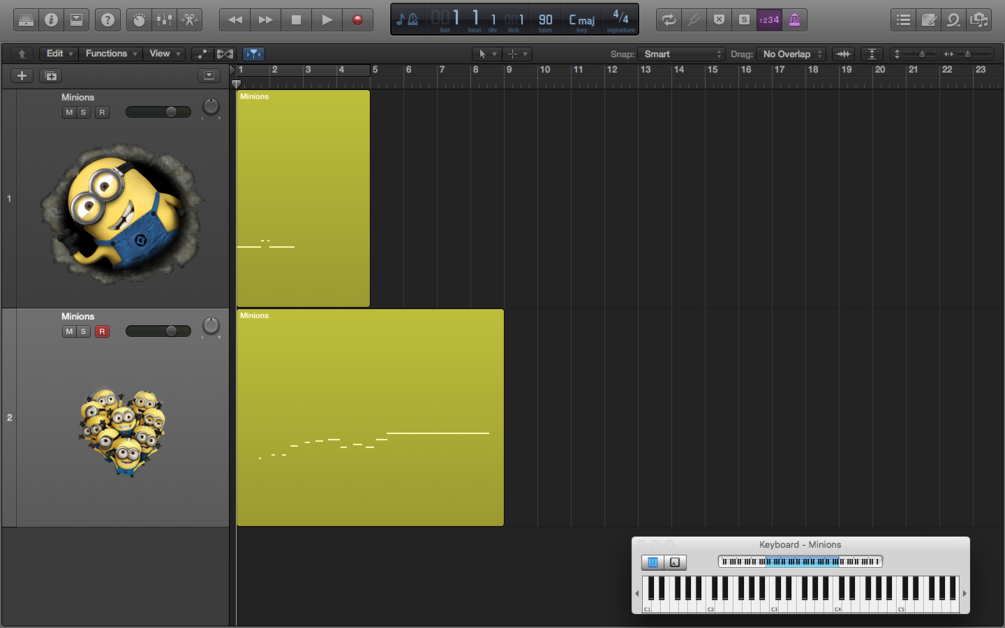Screen dimensions: 1005x628
Task: Open Quick Help question mark
Action: pos(108,20)
